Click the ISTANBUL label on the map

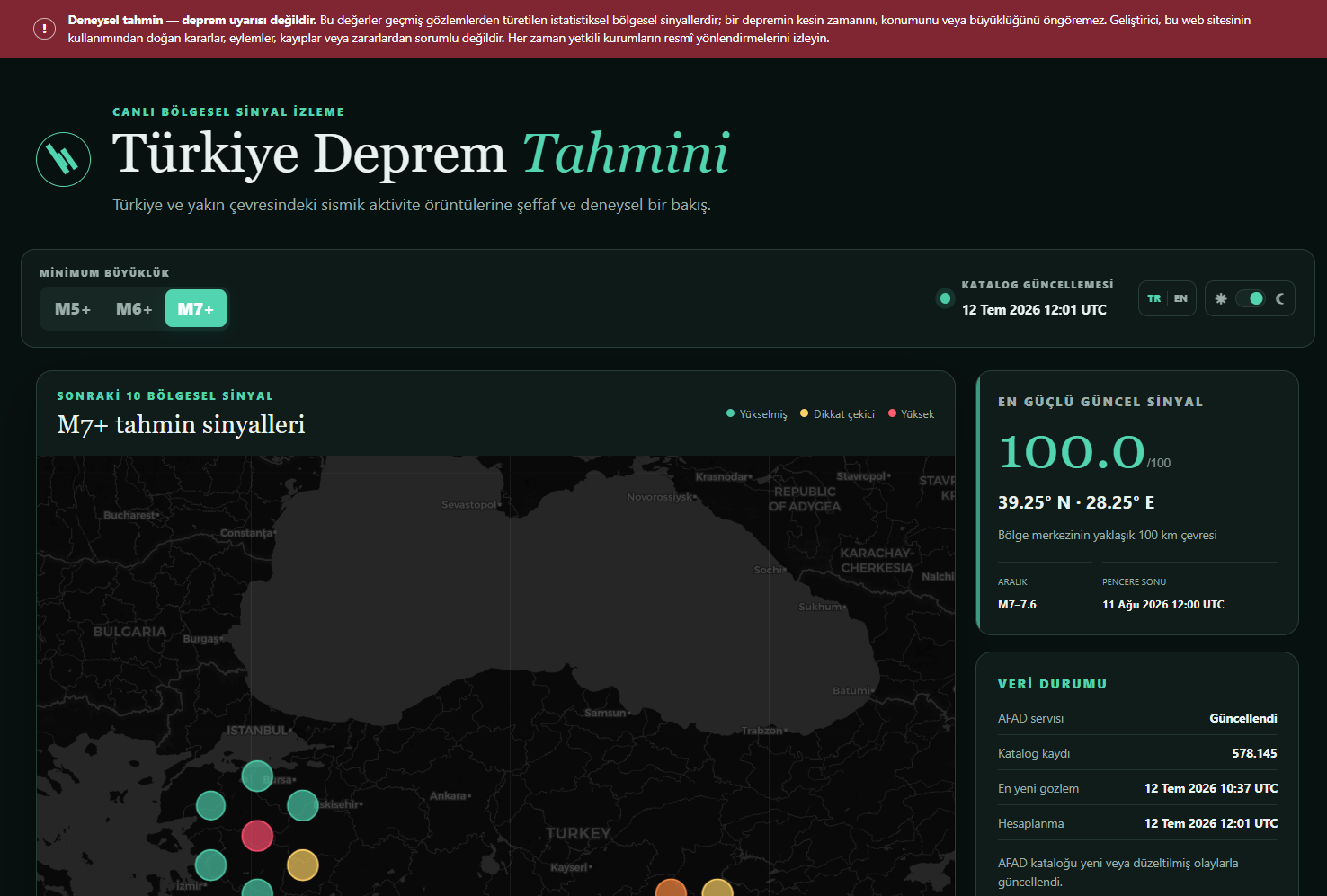pos(258,731)
